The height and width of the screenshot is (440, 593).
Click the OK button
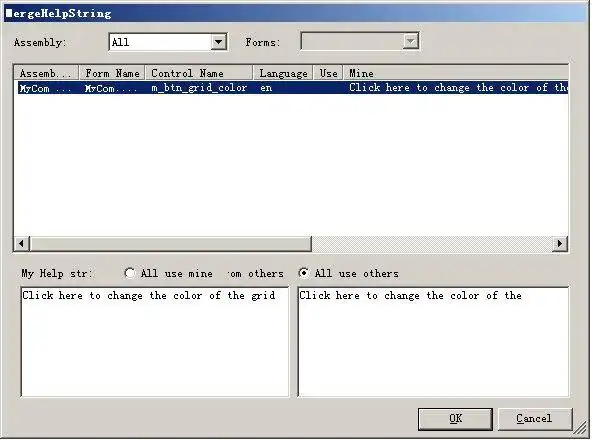click(x=455, y=419)
